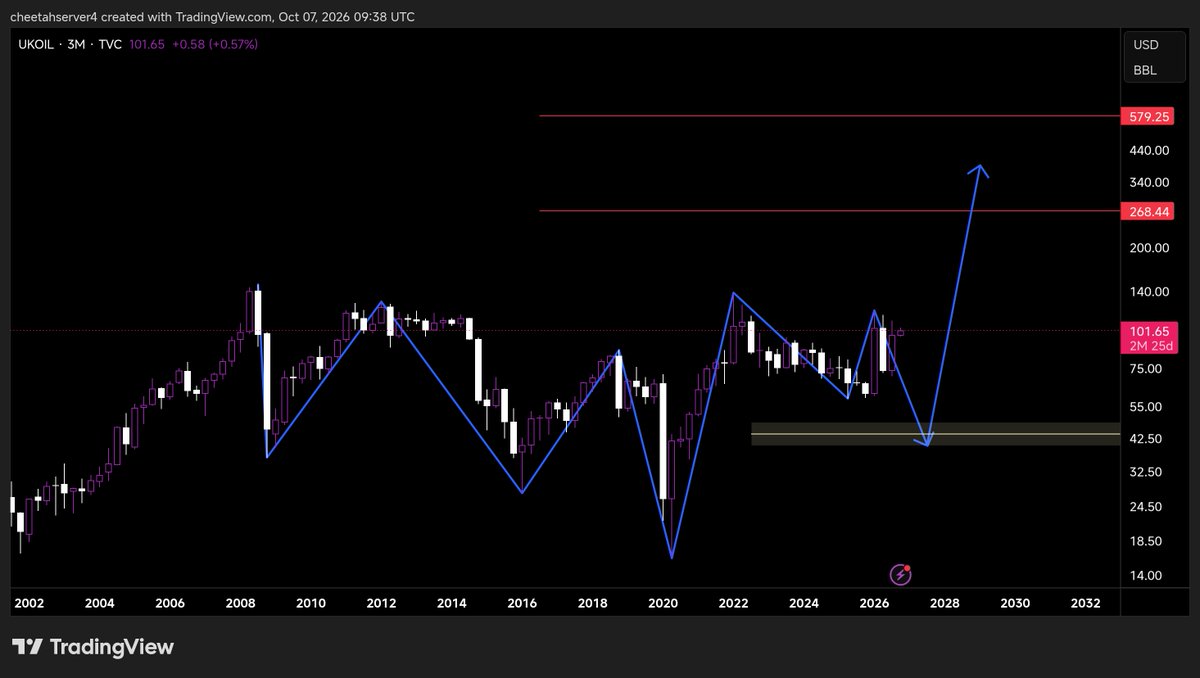Viewport: 1200px width, 678px height.
Task: Click the 2012 label on time axis
Action: [381, 604]
